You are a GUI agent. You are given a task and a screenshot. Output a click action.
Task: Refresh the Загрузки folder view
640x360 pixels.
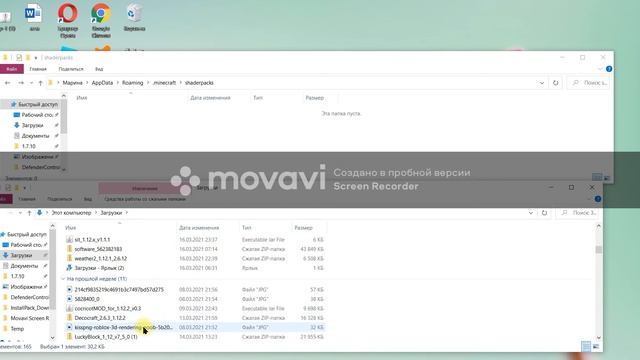[x=544, y=213]
